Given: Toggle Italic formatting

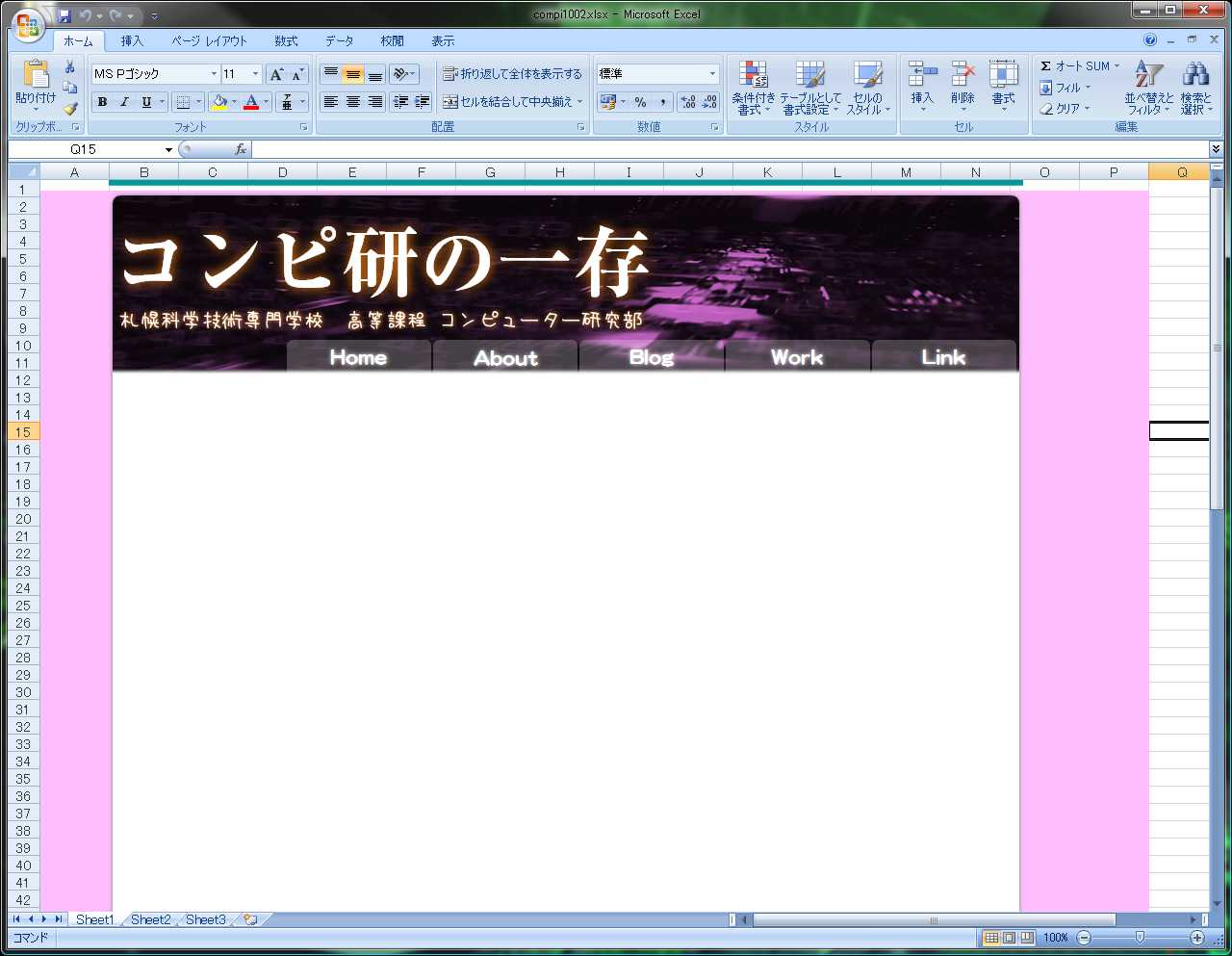Looking at the screenshot, I should (x=124, y=102).
